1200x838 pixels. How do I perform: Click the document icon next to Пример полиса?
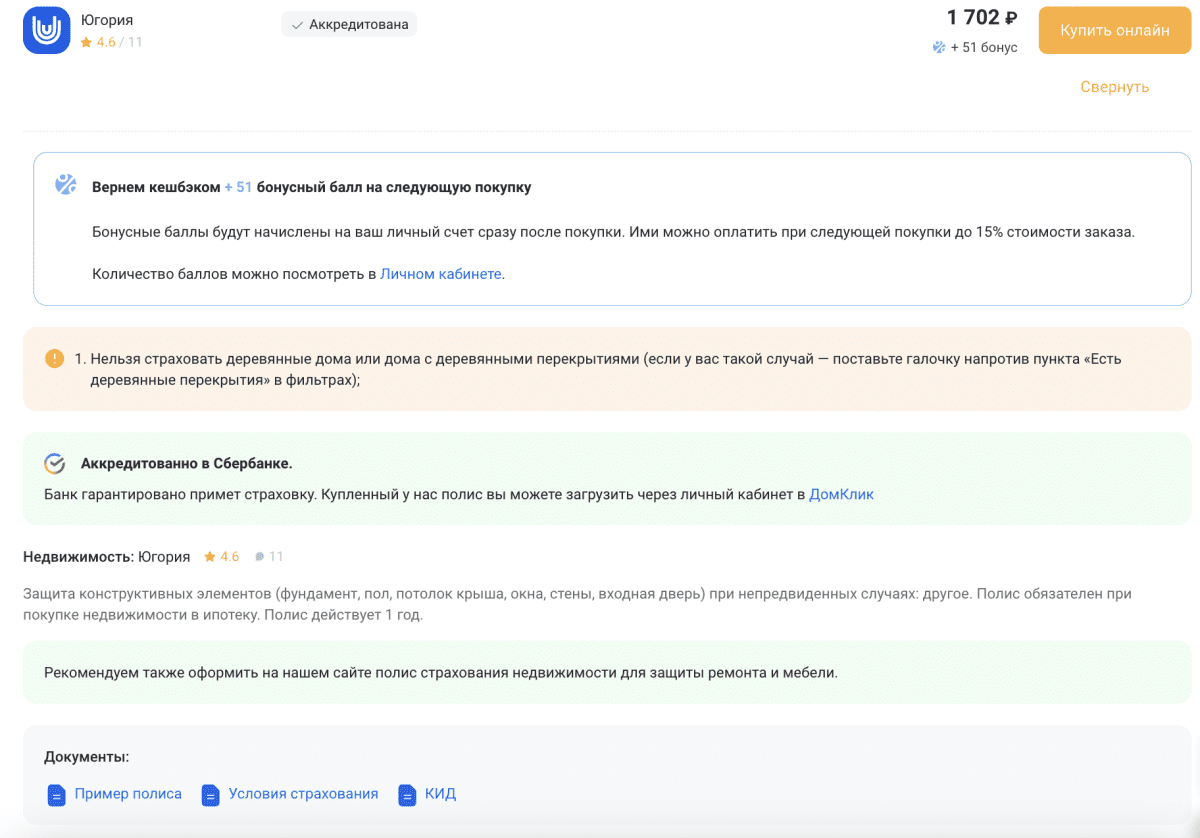point(56,795)
